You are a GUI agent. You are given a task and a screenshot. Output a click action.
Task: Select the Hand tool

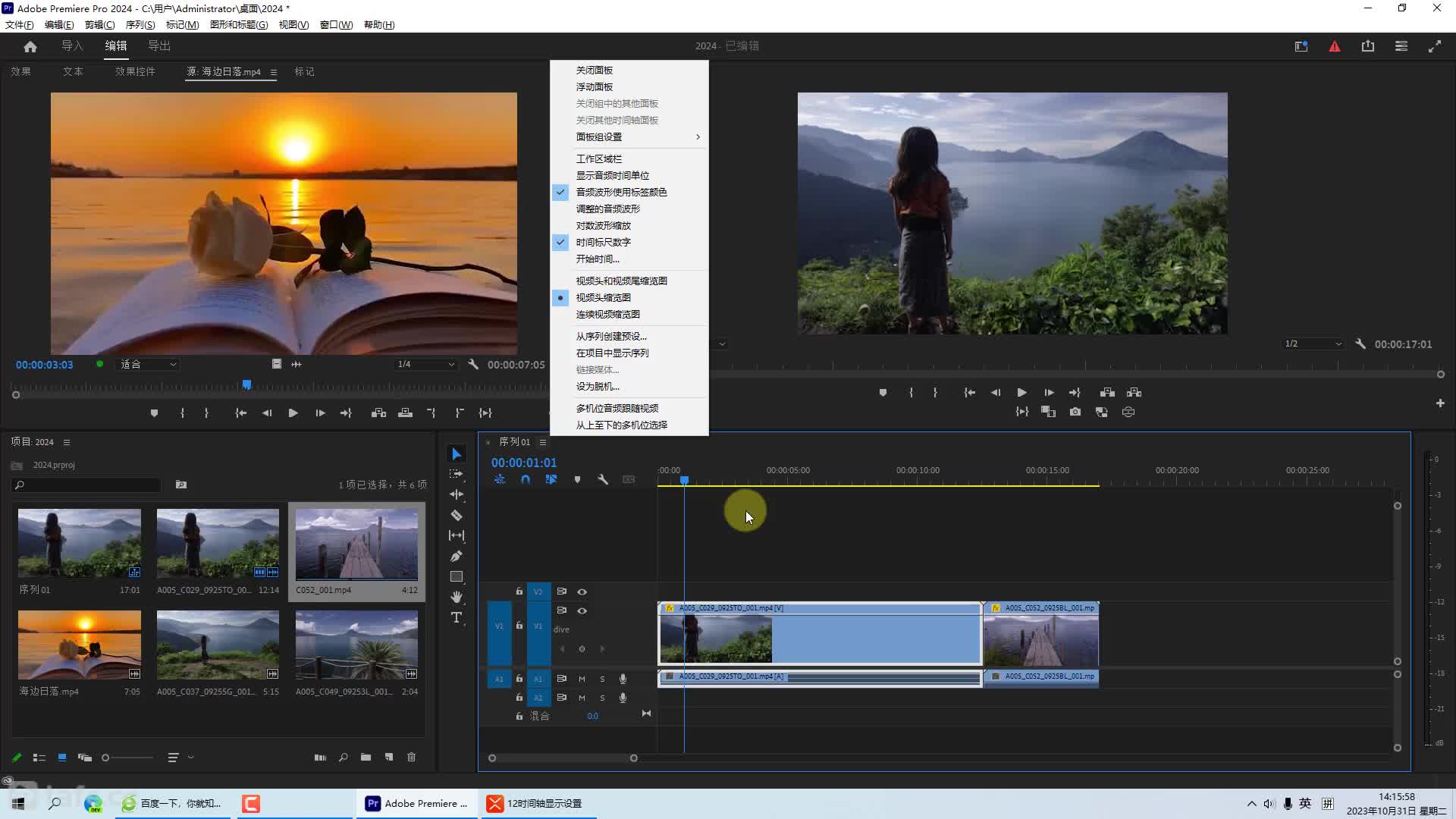pos(457,597)
